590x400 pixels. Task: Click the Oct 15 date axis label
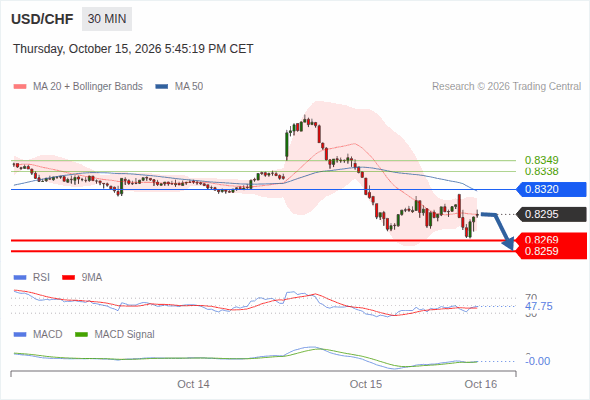(366, 384)
